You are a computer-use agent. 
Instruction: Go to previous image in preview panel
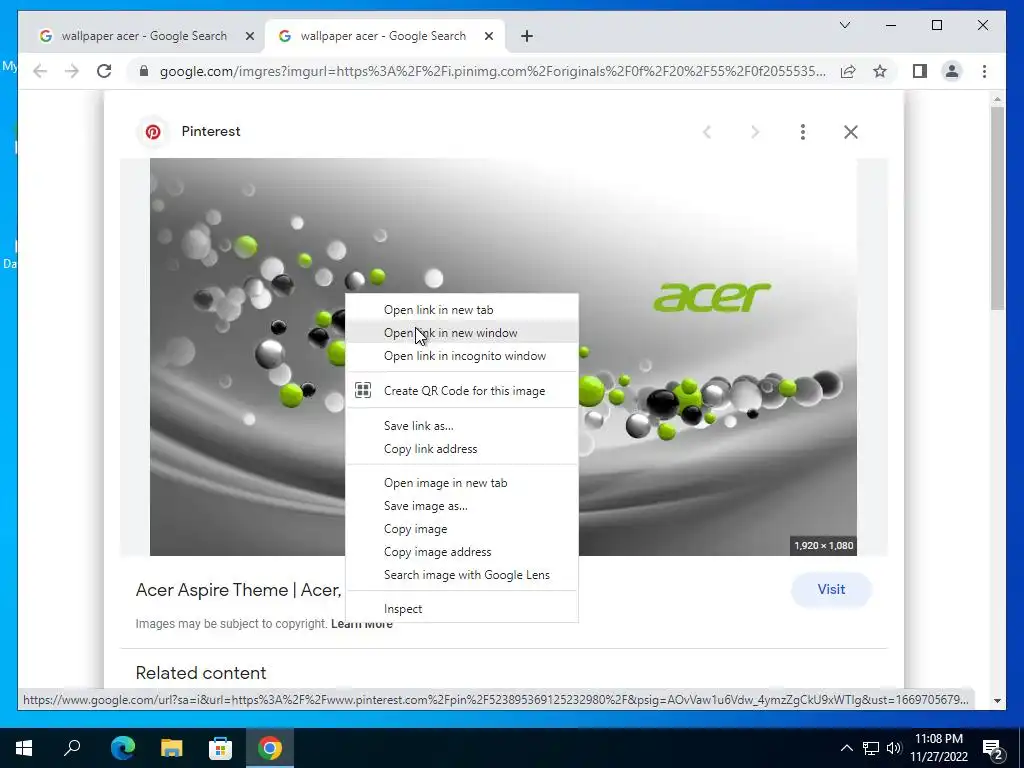(707, 132)
